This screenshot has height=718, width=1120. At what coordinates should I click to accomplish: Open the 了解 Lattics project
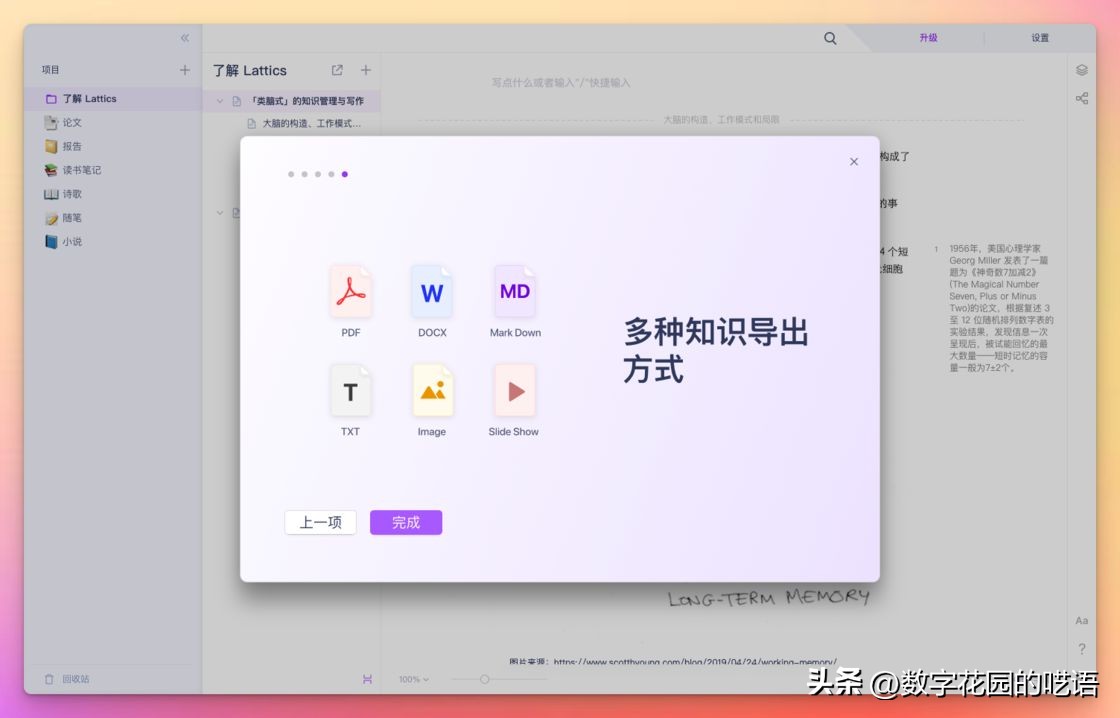pos(113,99)
